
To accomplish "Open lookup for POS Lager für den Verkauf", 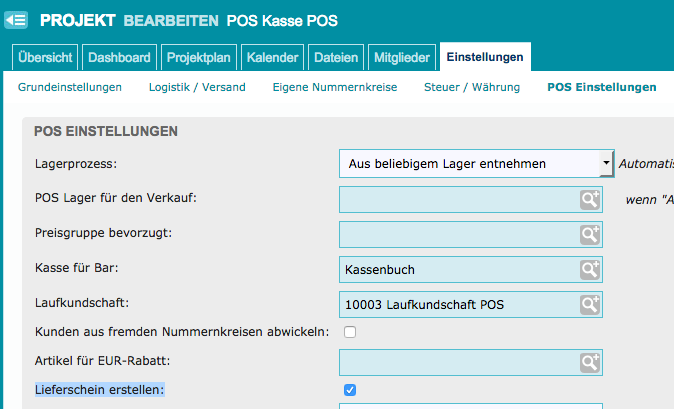I will tap(589, 199).
